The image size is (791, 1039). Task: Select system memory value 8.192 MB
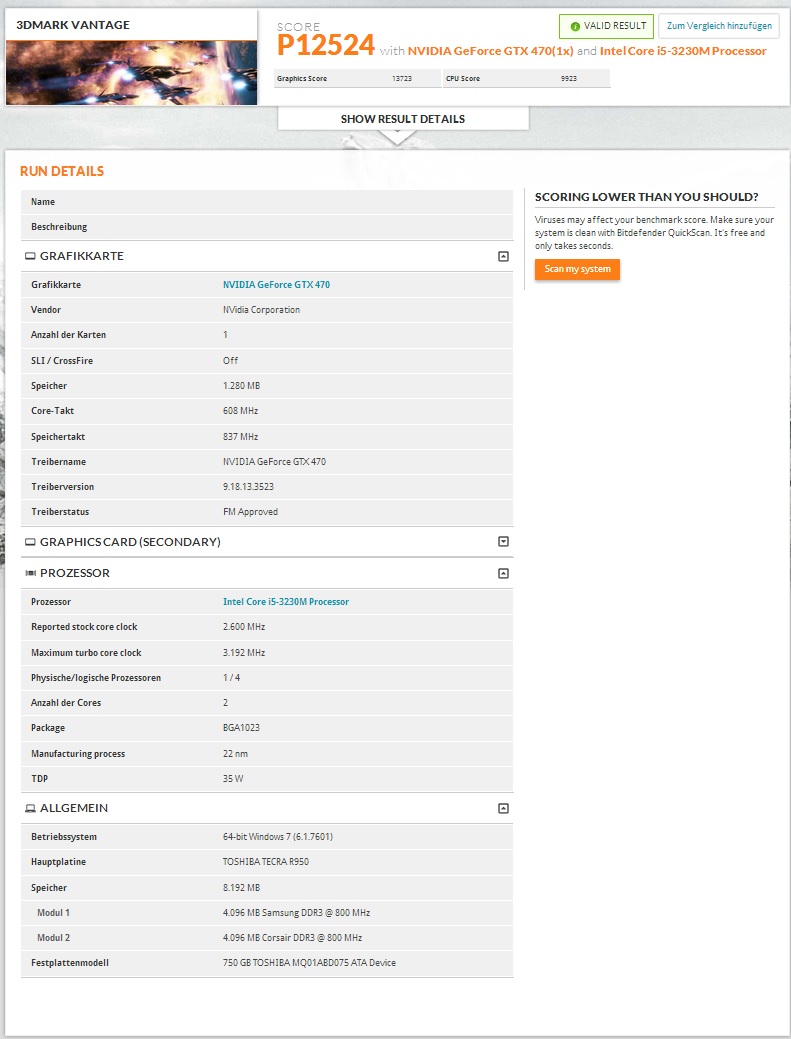(241, 888)
